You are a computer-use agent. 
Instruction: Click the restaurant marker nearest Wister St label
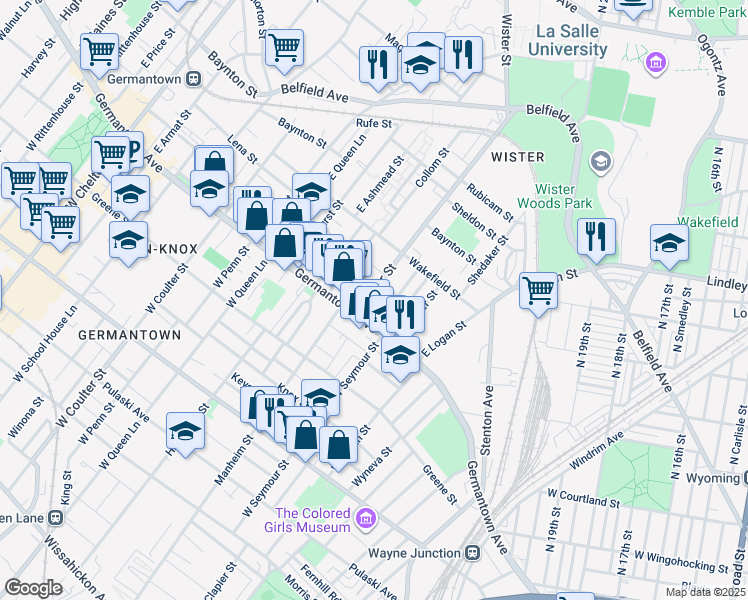point(463,56)
